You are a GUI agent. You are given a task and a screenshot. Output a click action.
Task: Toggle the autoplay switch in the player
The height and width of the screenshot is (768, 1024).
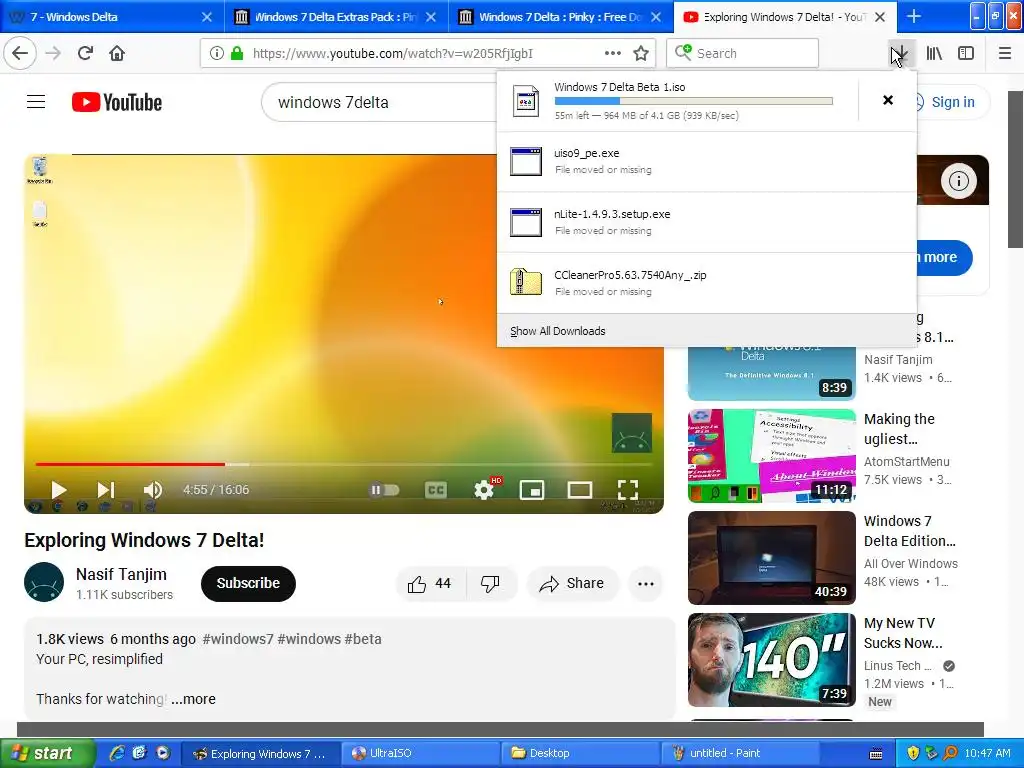coord(385,490)
